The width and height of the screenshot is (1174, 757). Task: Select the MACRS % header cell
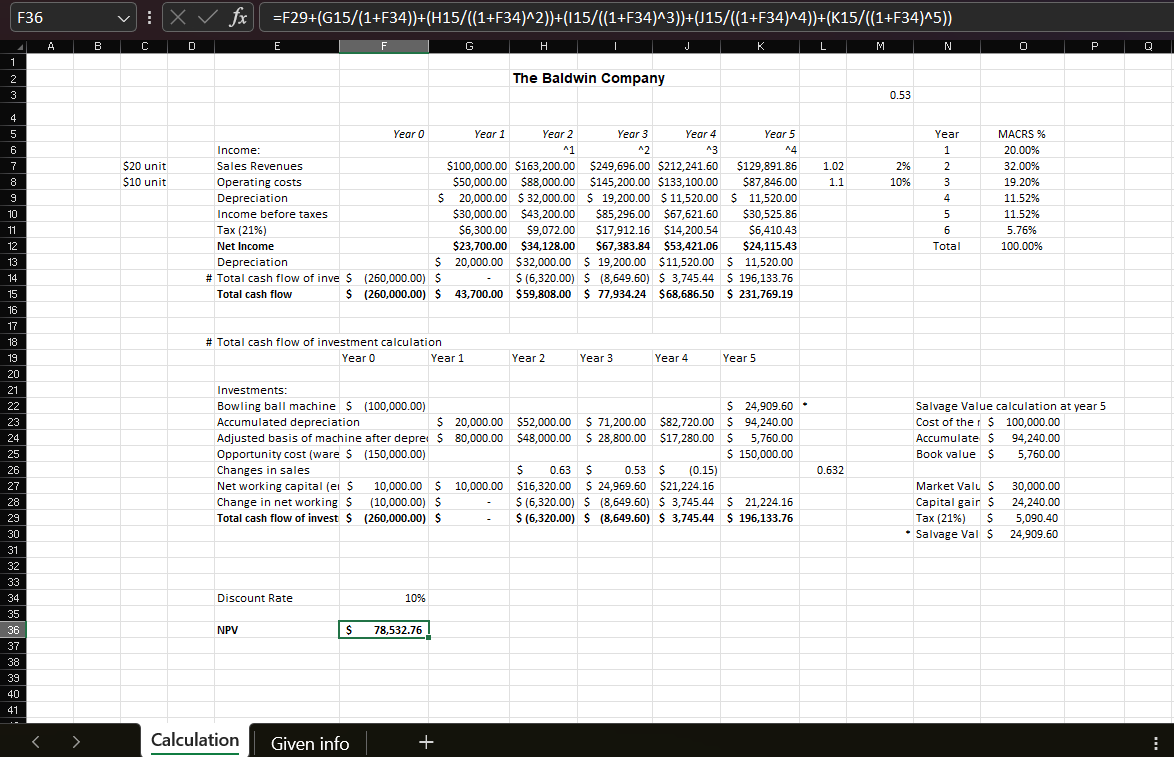[1022, 133]
